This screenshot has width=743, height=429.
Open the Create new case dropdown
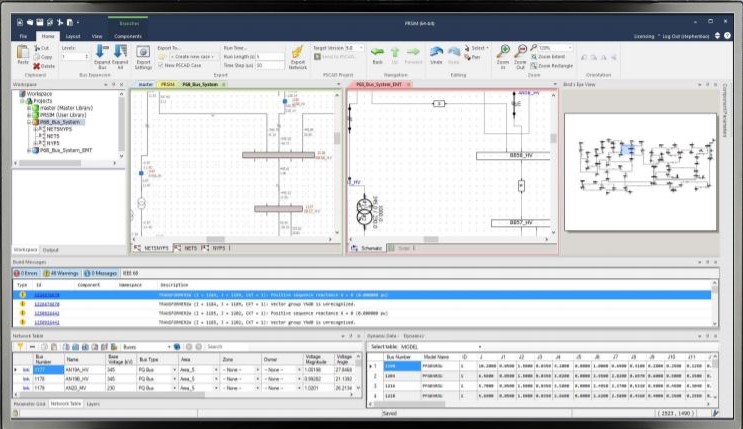[x=194, y=56]
